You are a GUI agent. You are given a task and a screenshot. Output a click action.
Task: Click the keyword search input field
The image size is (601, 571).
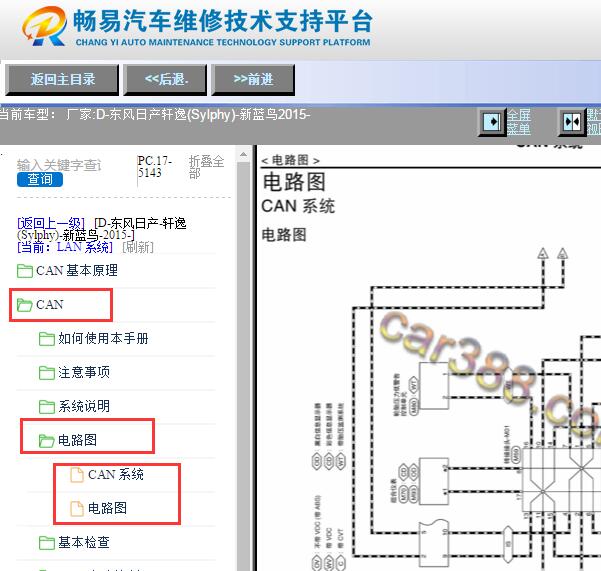click(x=59, y=165)
